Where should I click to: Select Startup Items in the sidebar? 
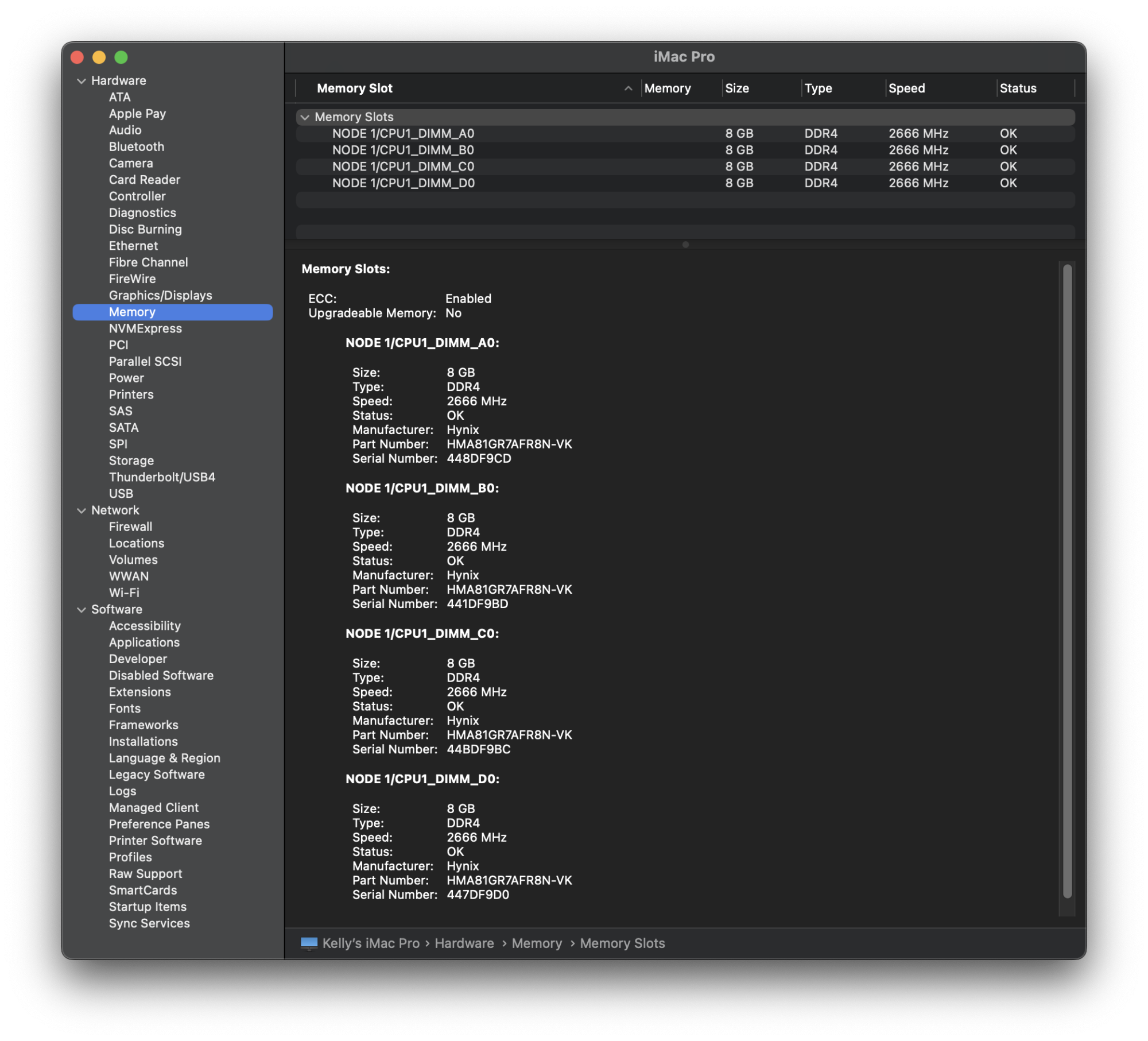tap(148, 907)
